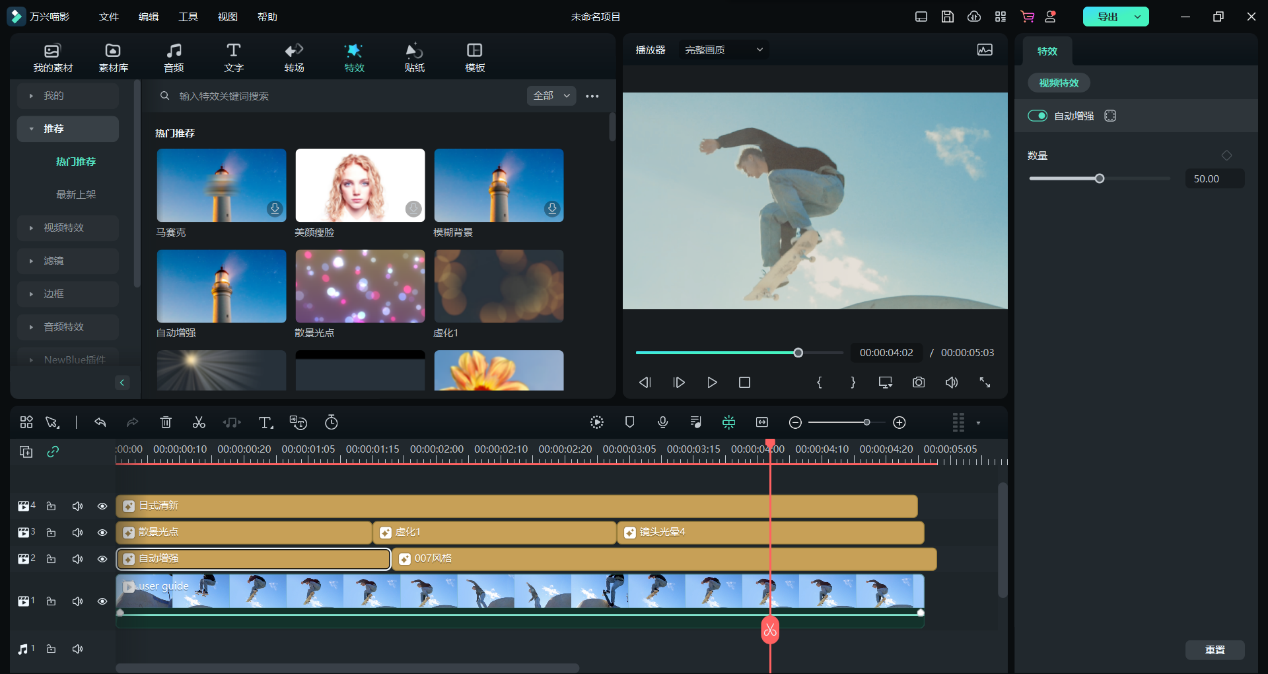1268x674 pixels.
Task: Open the 文件 menu
Action: pos(108,17)
